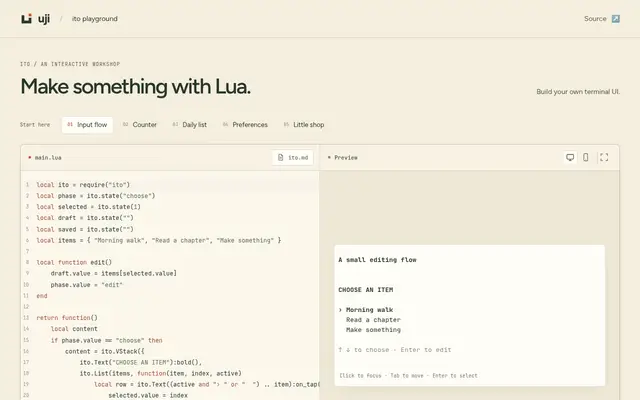Viewport: 640px width, 400px height.
Task: Click code line selected.value = index
Action: pyautogui.click(x=148, y=396)
